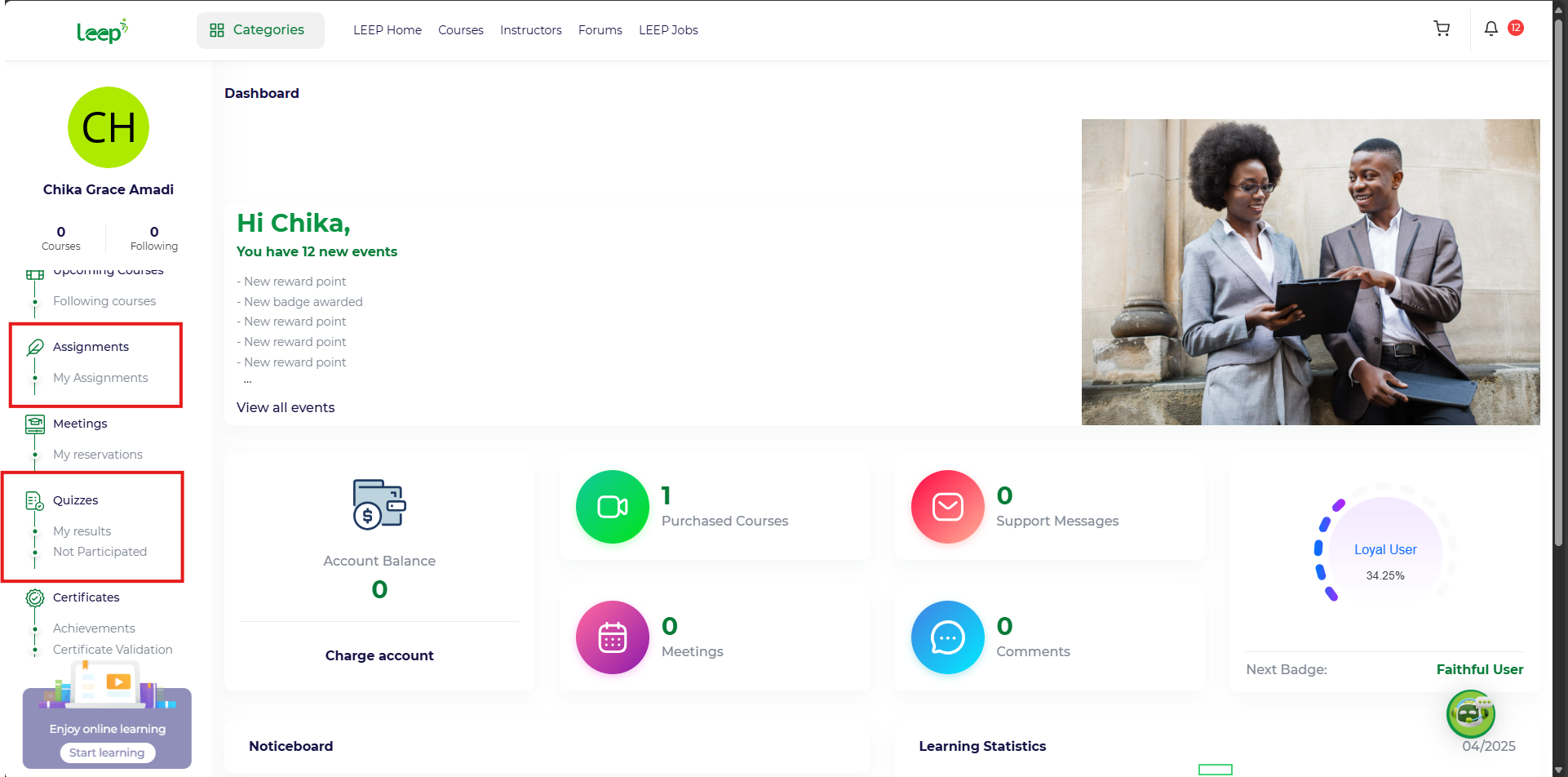Click the Loyal User badge progress circle
The width and height of the screenshot is (1568, 777).
tap(1384, 548)
